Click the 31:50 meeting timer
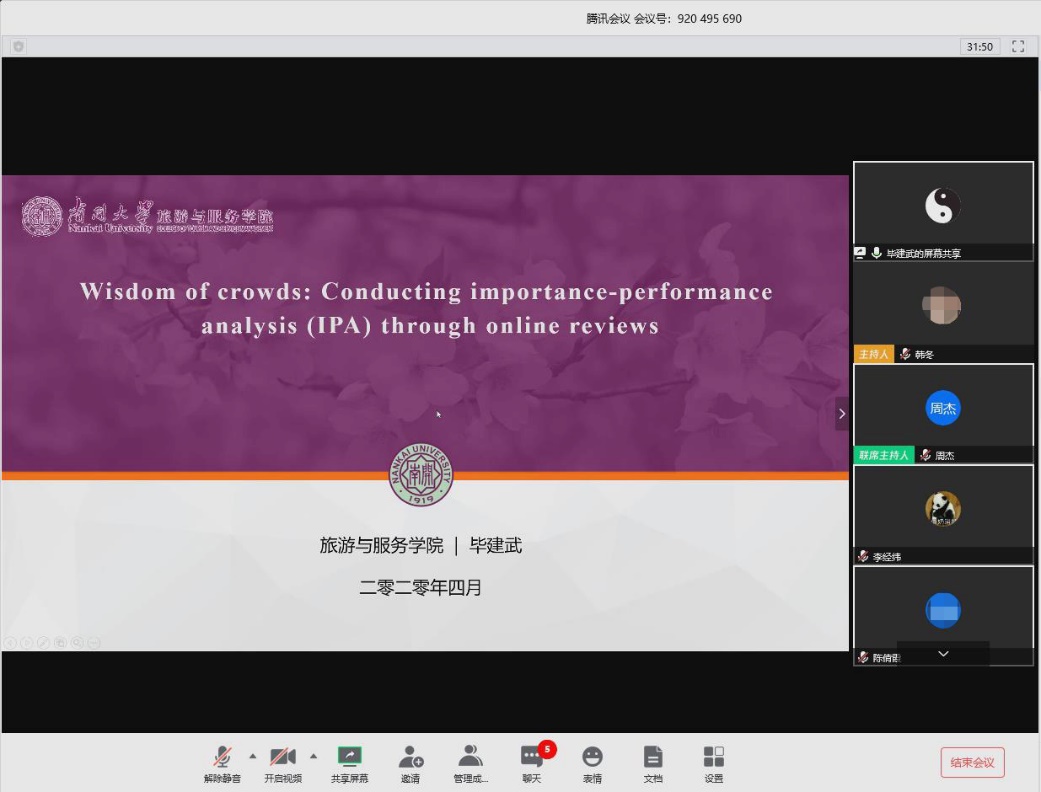 [x=979, y=46]
